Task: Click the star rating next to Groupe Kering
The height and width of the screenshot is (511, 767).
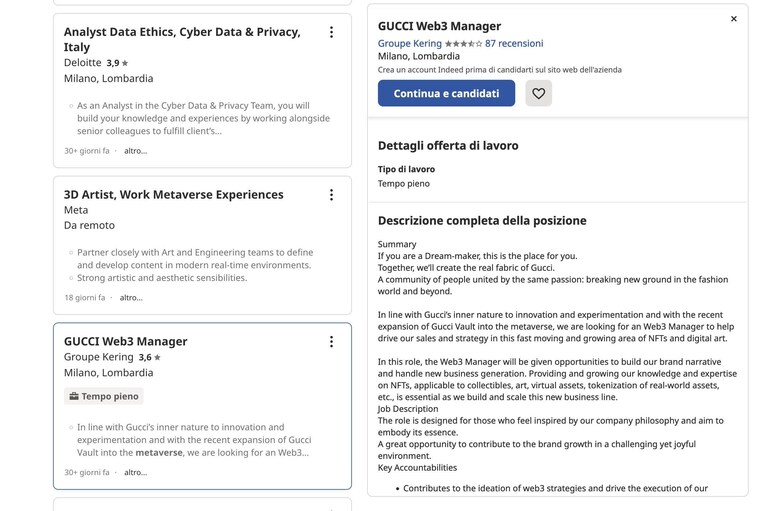Action: click(463, 44)
